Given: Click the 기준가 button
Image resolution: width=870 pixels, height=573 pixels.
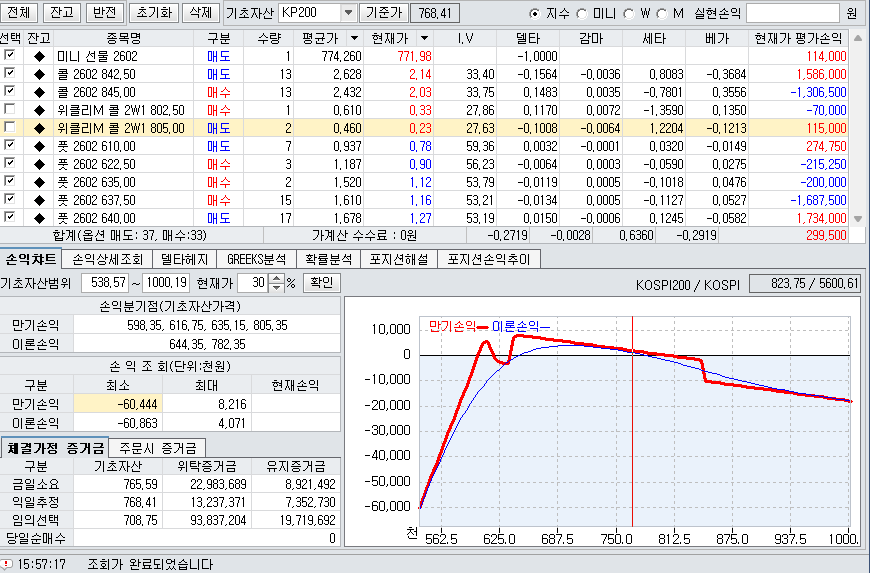Looking at the screenshot, I should (383, 12).
